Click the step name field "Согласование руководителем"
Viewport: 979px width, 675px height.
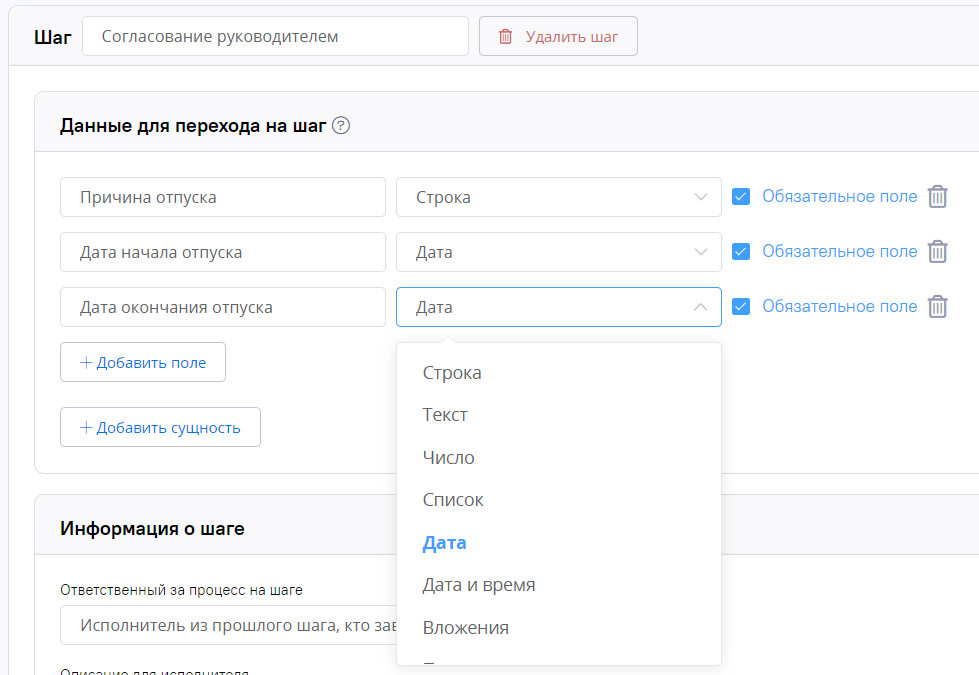click(x=275, y=36)
